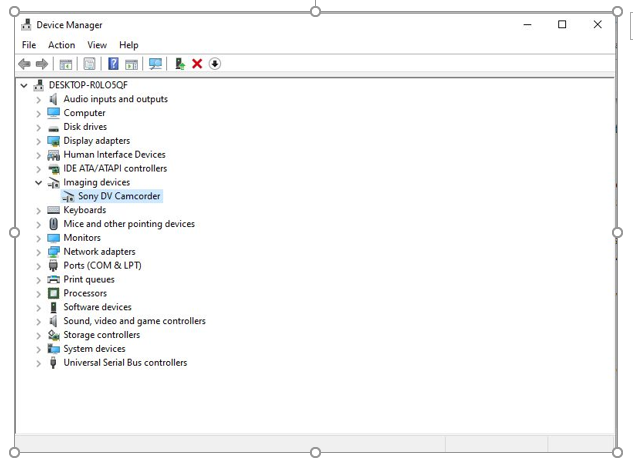Click the Storage controllers icon
The height and width of the screenshot is (467, 633).
tap(53, 335)
